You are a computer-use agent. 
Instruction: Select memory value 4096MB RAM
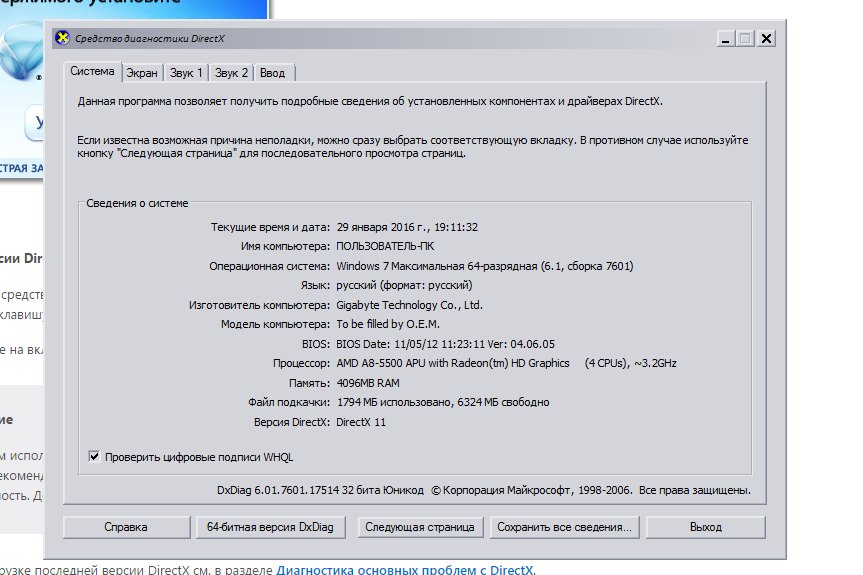pos(368,383)
